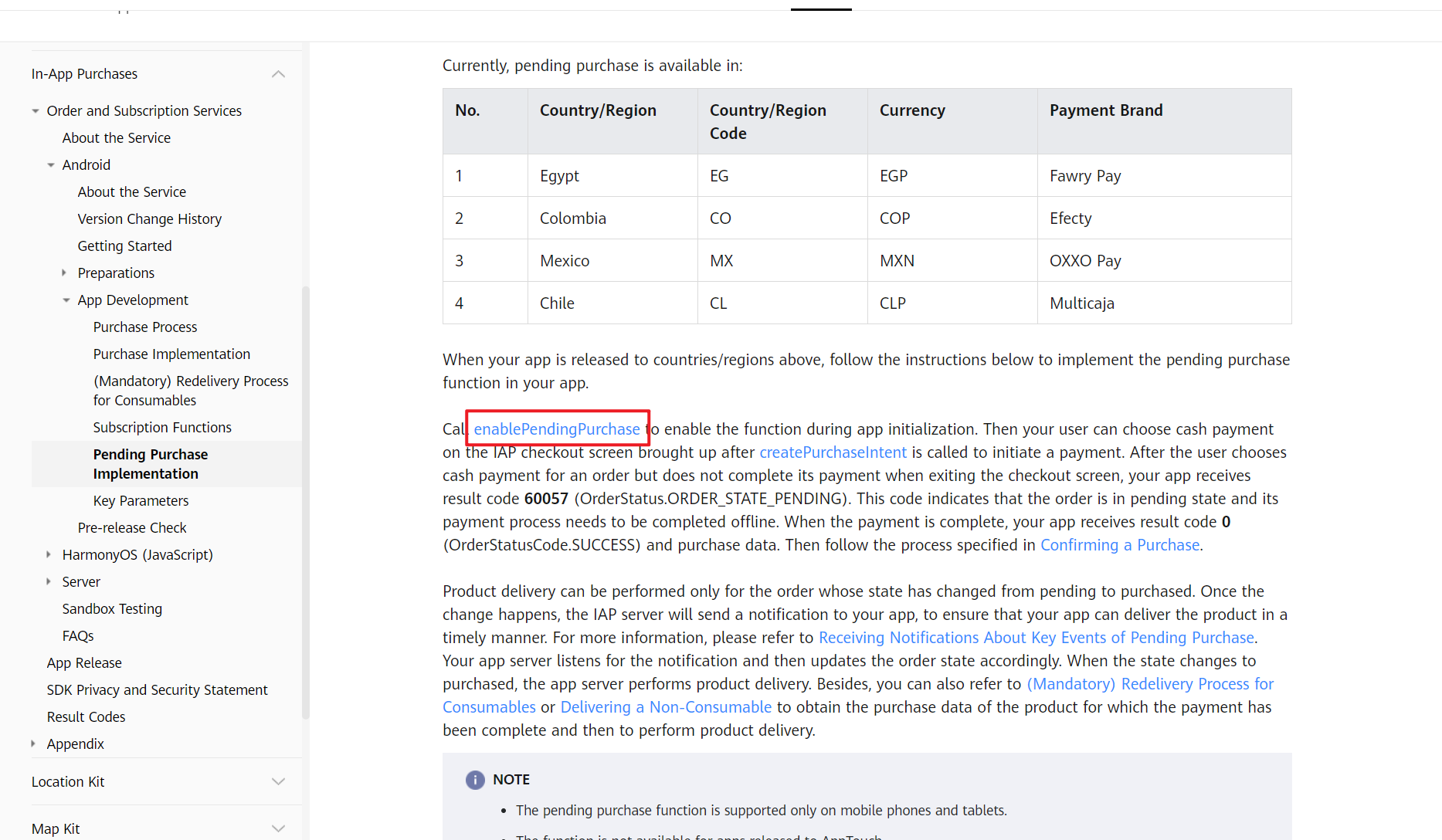1442x840 pixels.
Task: Select Key Parameters in the sidebar
Action: (141, 500)
